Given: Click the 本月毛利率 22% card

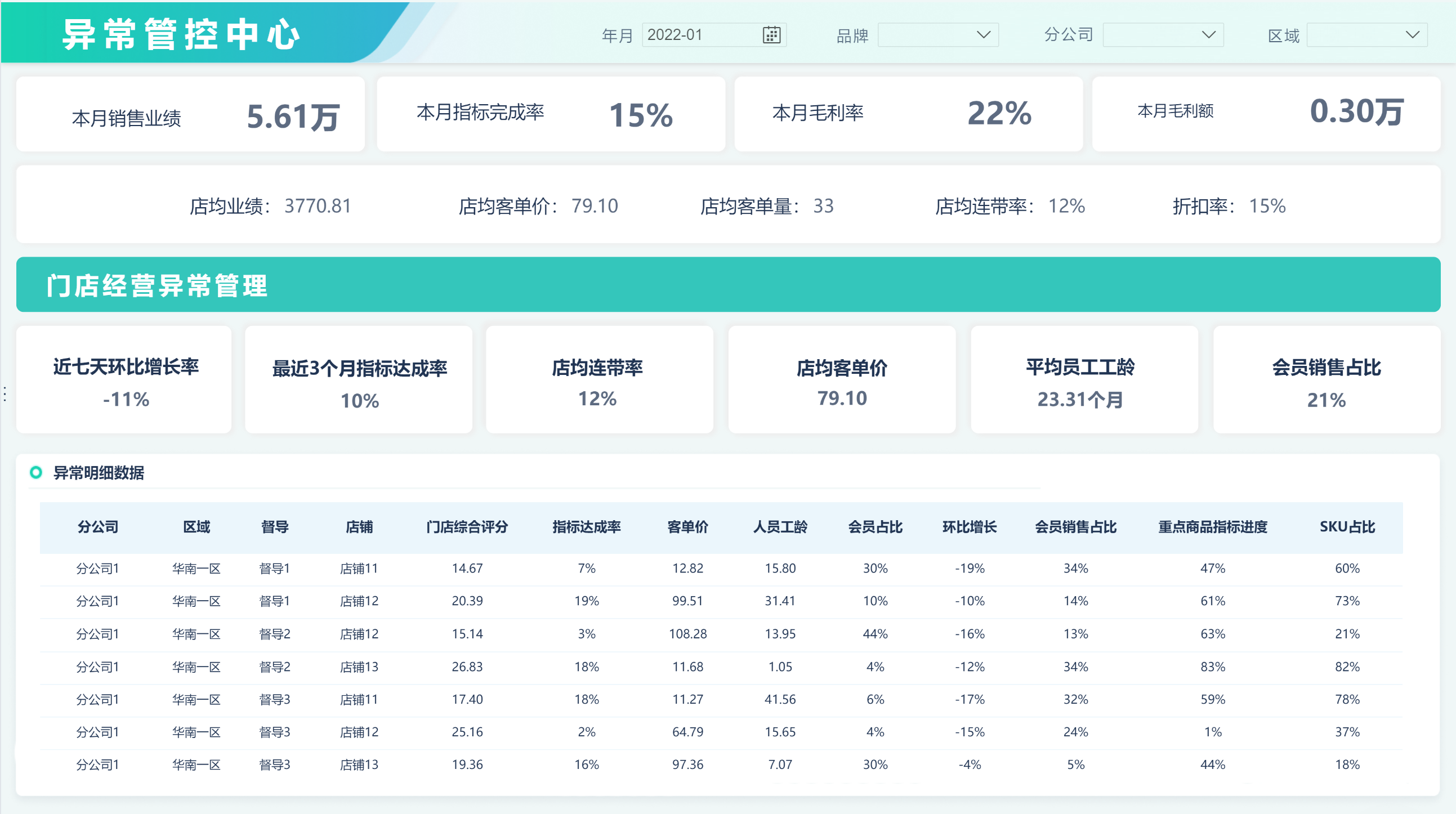Looking at the screenshot, I should pos(908,114).
